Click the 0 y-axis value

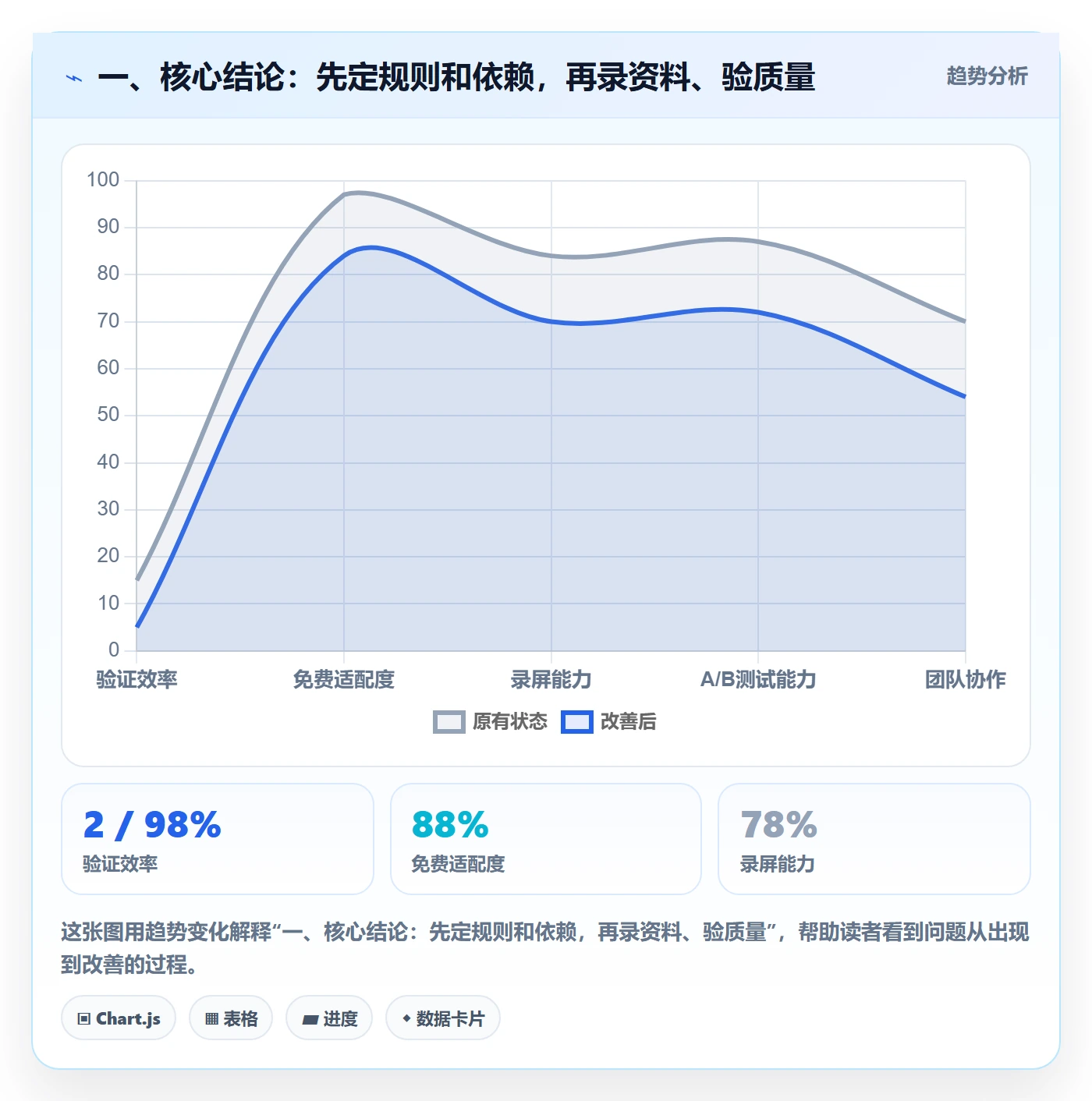click(x=114, y=650)
